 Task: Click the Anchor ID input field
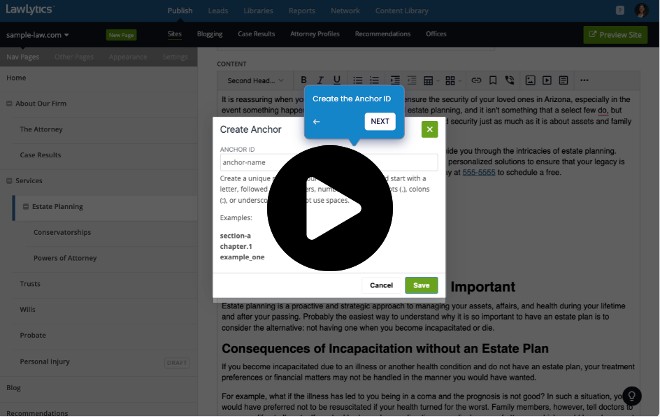(x=329, y=162)
